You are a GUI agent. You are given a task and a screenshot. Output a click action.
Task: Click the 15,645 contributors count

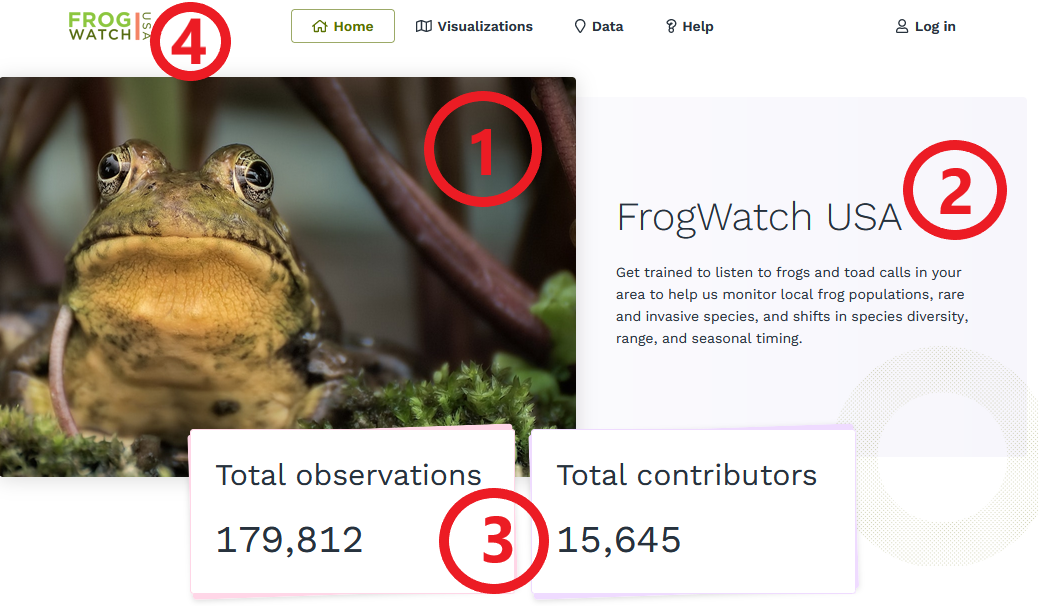619,540
